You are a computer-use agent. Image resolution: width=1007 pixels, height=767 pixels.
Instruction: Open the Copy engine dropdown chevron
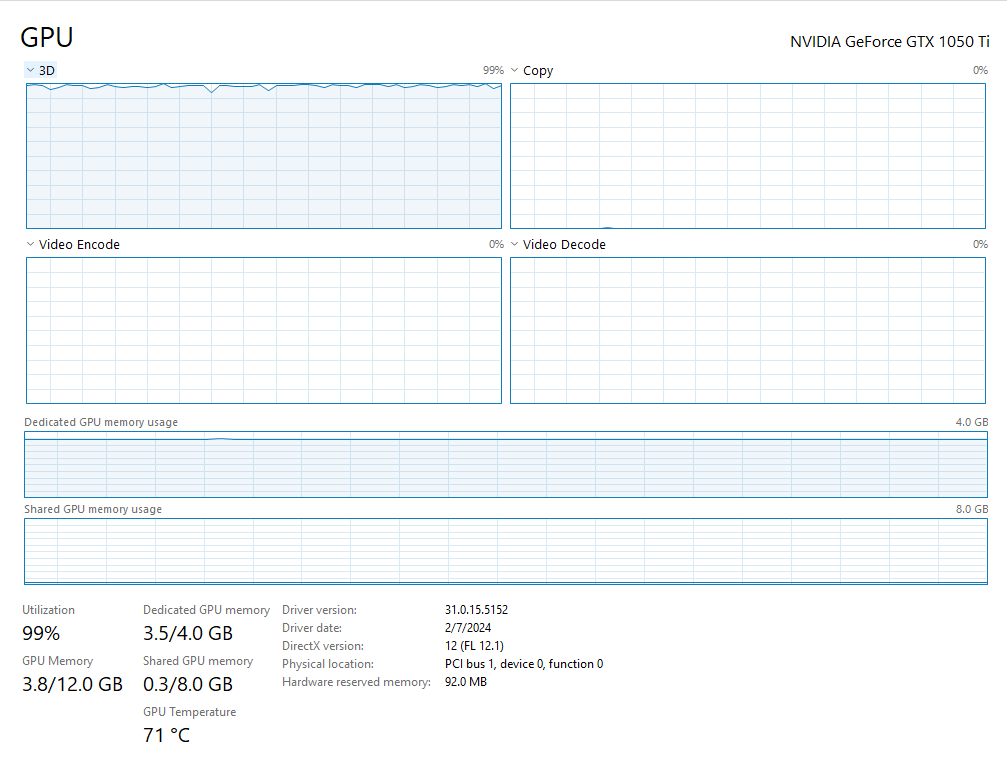515,70
